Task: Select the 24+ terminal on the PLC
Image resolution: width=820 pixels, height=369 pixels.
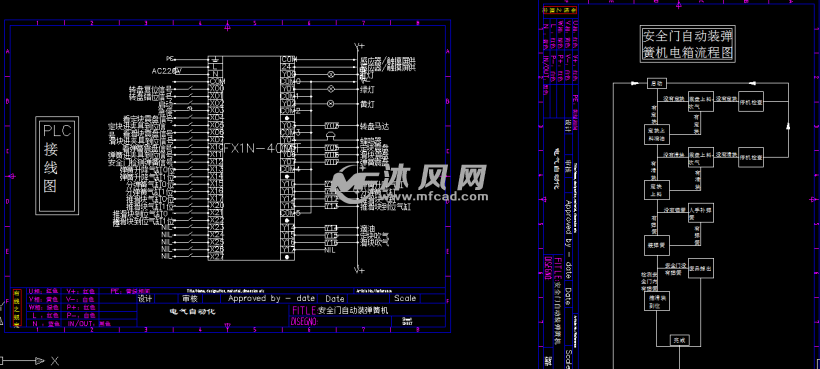Action: click(x=289, y=66)
